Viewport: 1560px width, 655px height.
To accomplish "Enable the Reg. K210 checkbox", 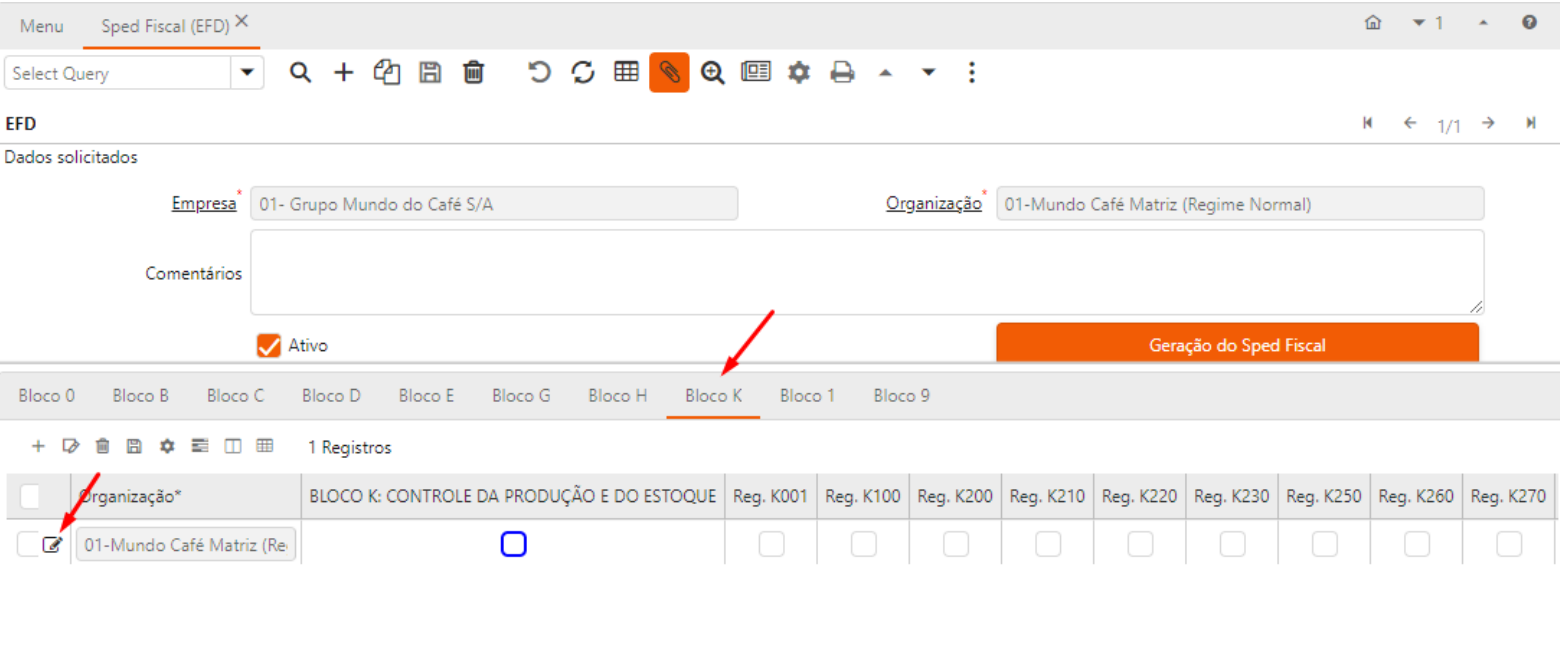I will click(x=1048, y=544).
